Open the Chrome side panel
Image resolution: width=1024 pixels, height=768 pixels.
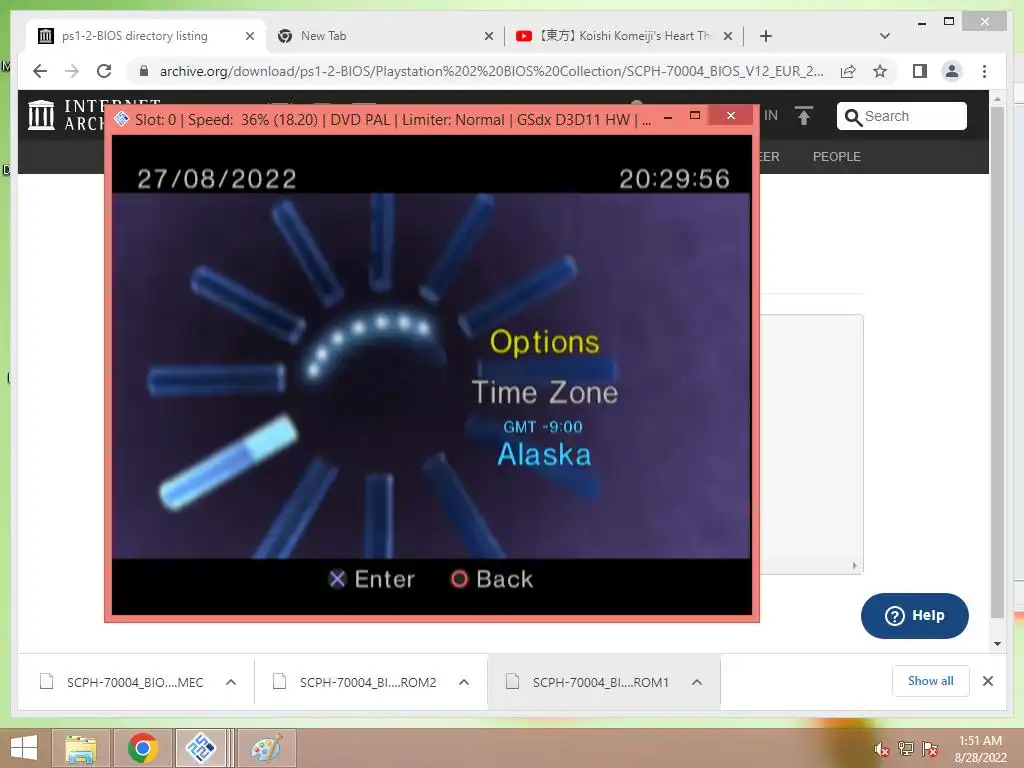(920, 71)
